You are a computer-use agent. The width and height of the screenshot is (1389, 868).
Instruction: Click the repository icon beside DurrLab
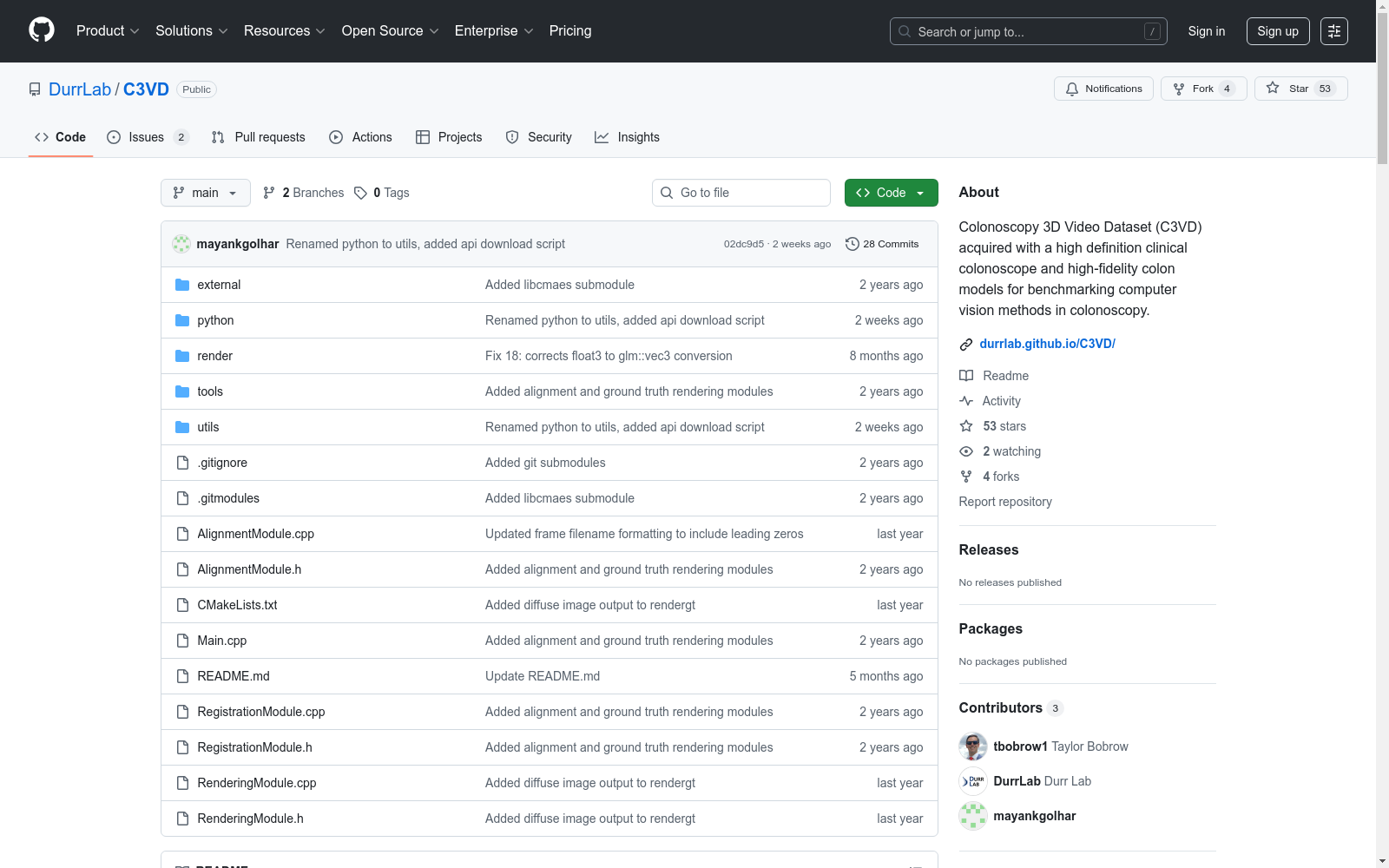35,89
